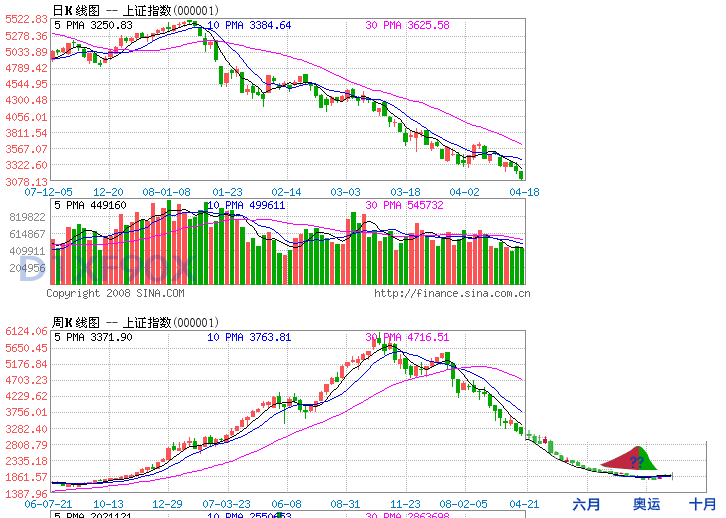This screenshot has width=726, height=518.
Task: Select the volume 5 PMA 449160 label
Action: [x=90, y=205]
